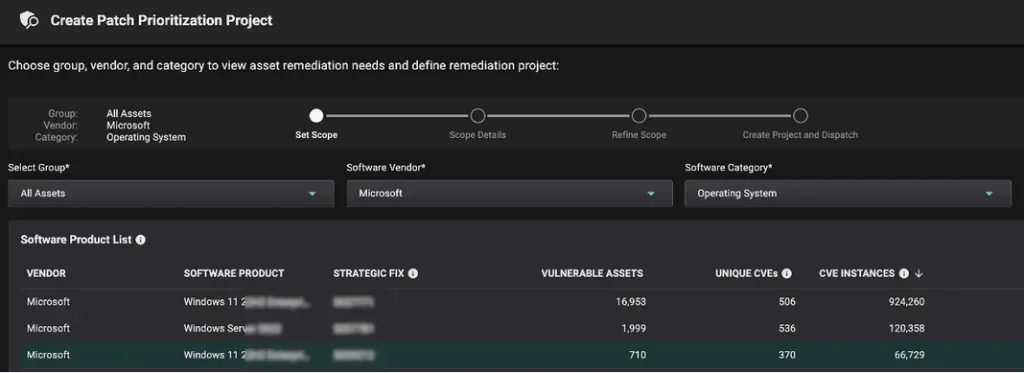Sort by STRATEGIC FIX column header
Viewport: 1024px width, 373px height.
pos(369,274)
